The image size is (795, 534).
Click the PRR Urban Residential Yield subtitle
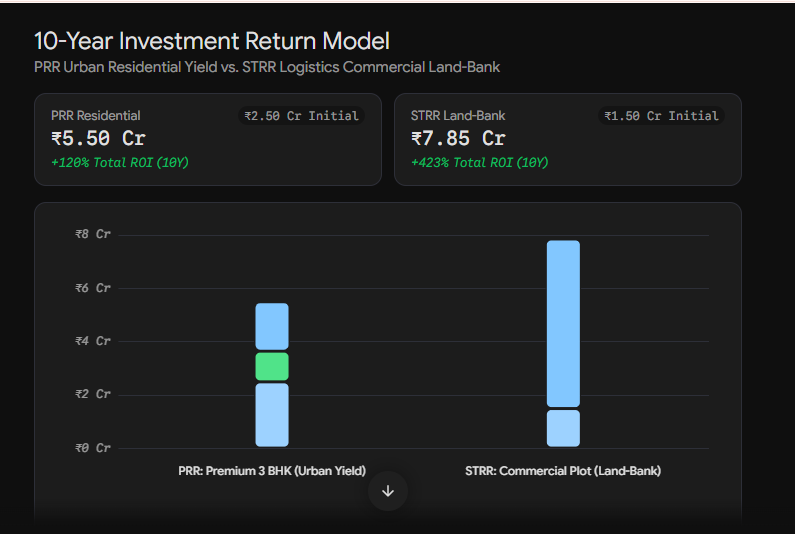click(x=267, y=67)
